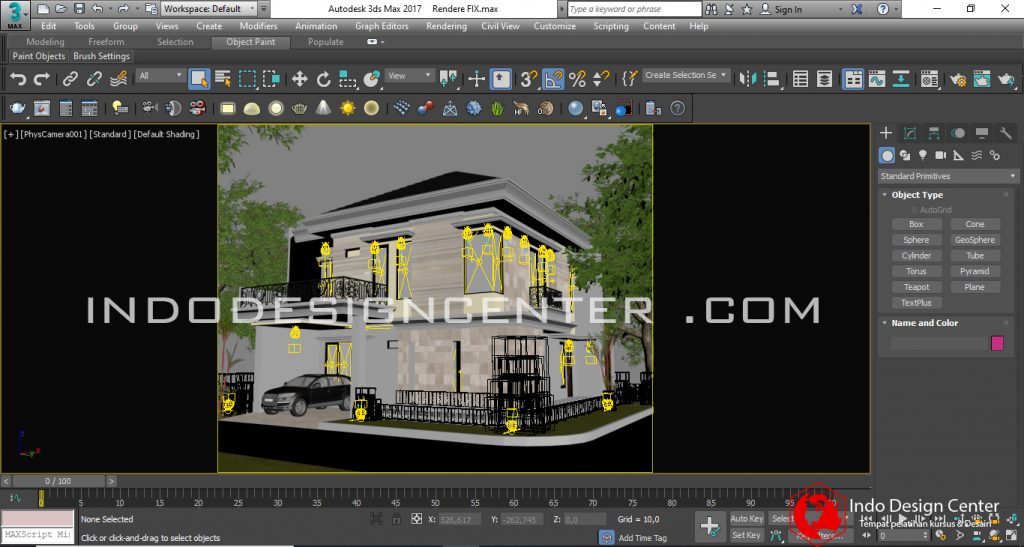
Task: Click the Add Time Tag label
Action: (x=642, y=538)
